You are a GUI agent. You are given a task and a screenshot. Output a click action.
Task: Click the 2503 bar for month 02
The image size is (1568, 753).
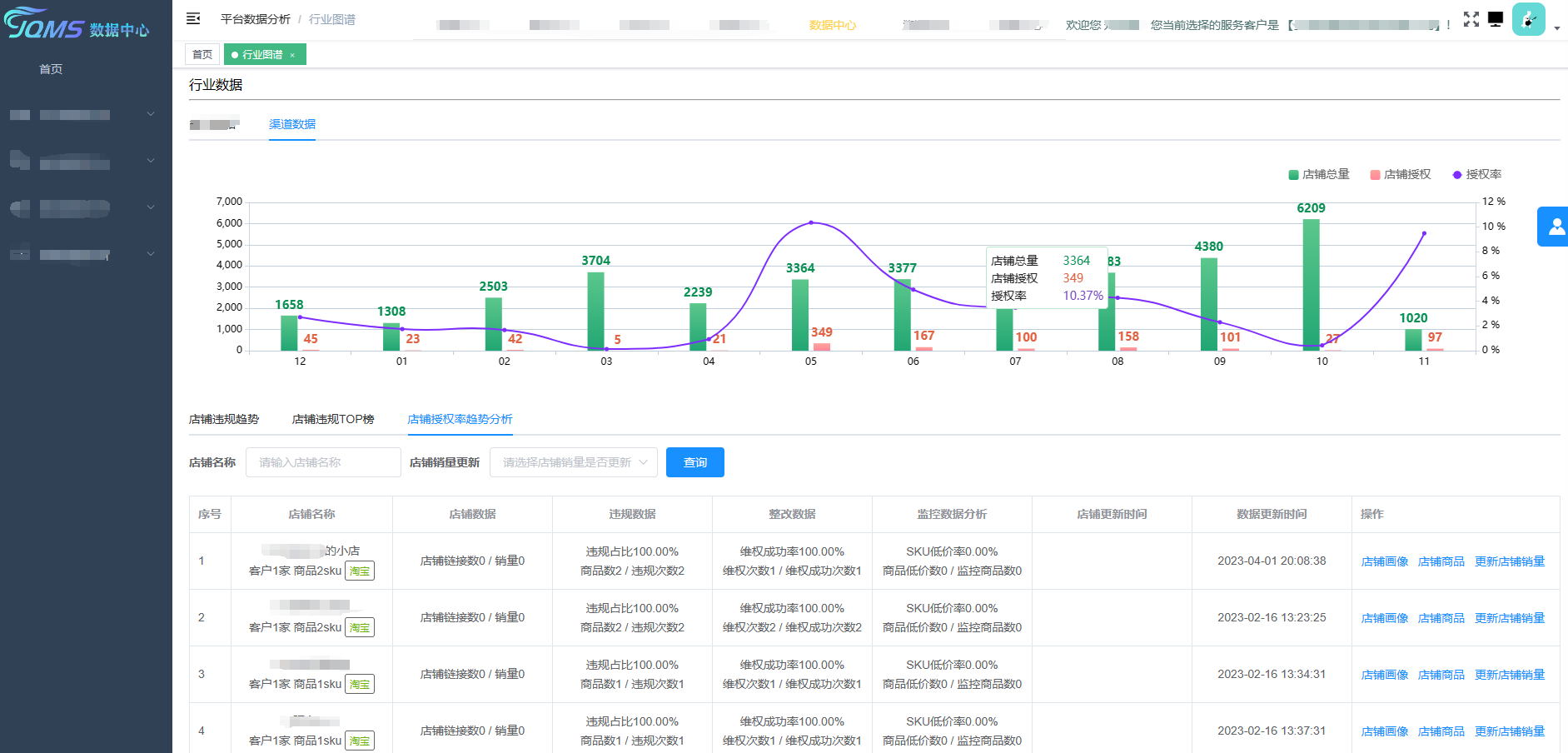pos(494,324)
